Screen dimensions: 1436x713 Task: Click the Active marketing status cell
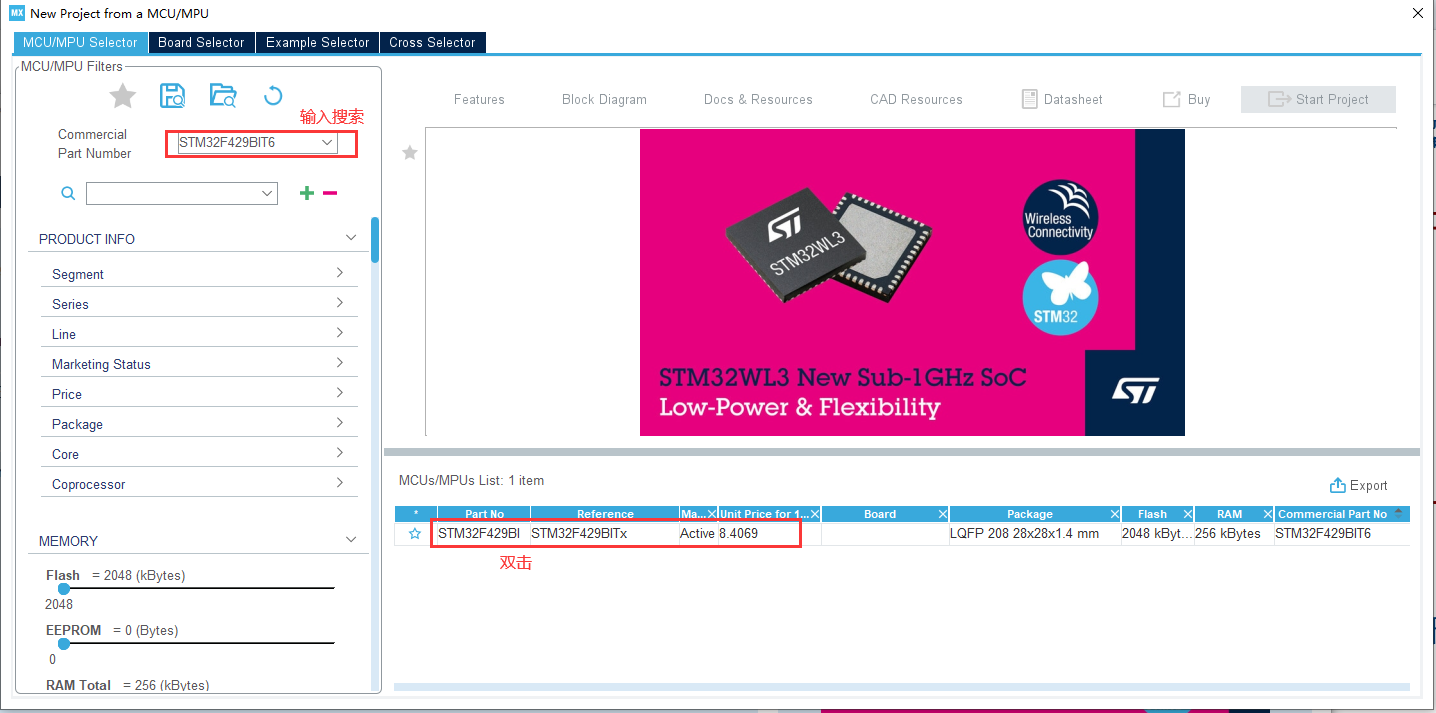[698, 534]
